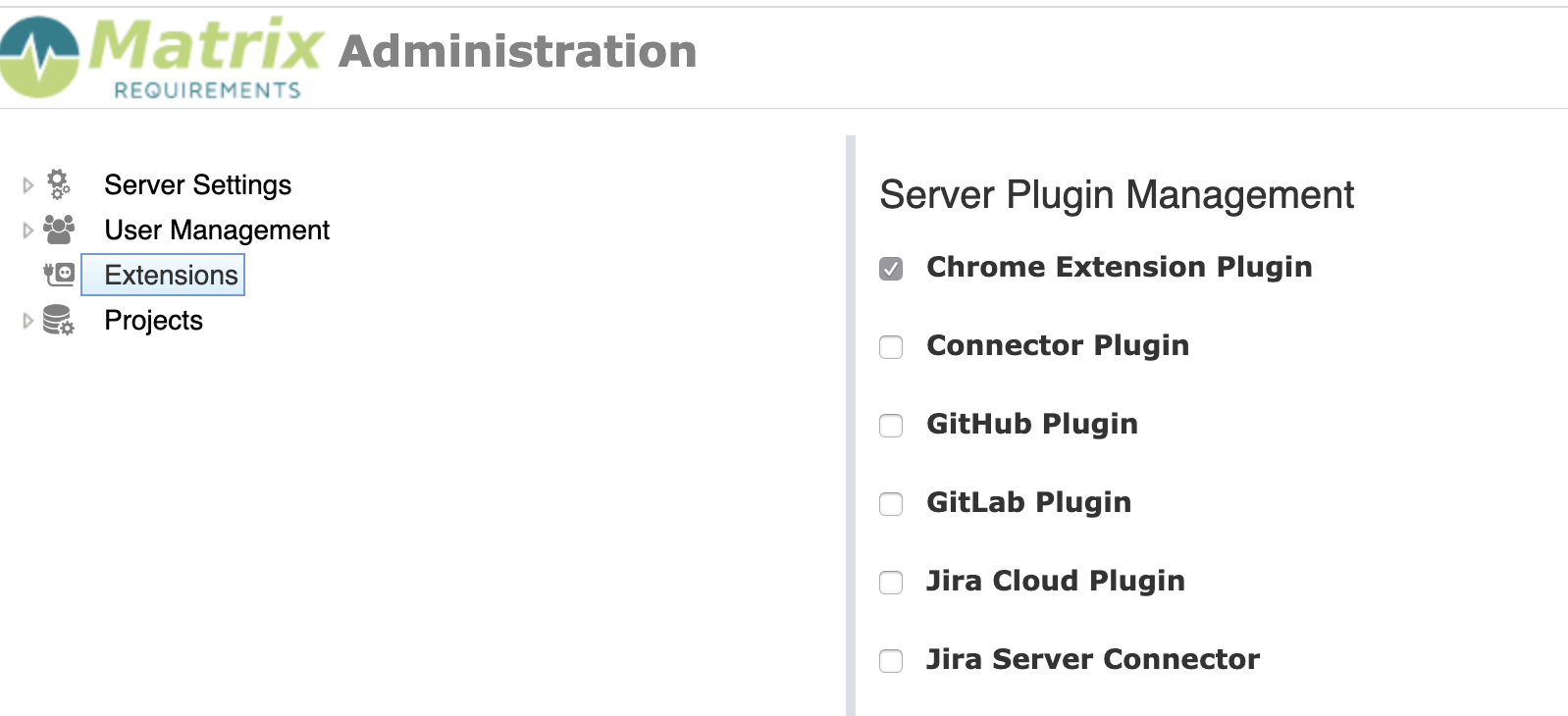Viewport: 1568px width, 716px height.
Task: Expand the Server Settings tree node
Action: point(27,184)
